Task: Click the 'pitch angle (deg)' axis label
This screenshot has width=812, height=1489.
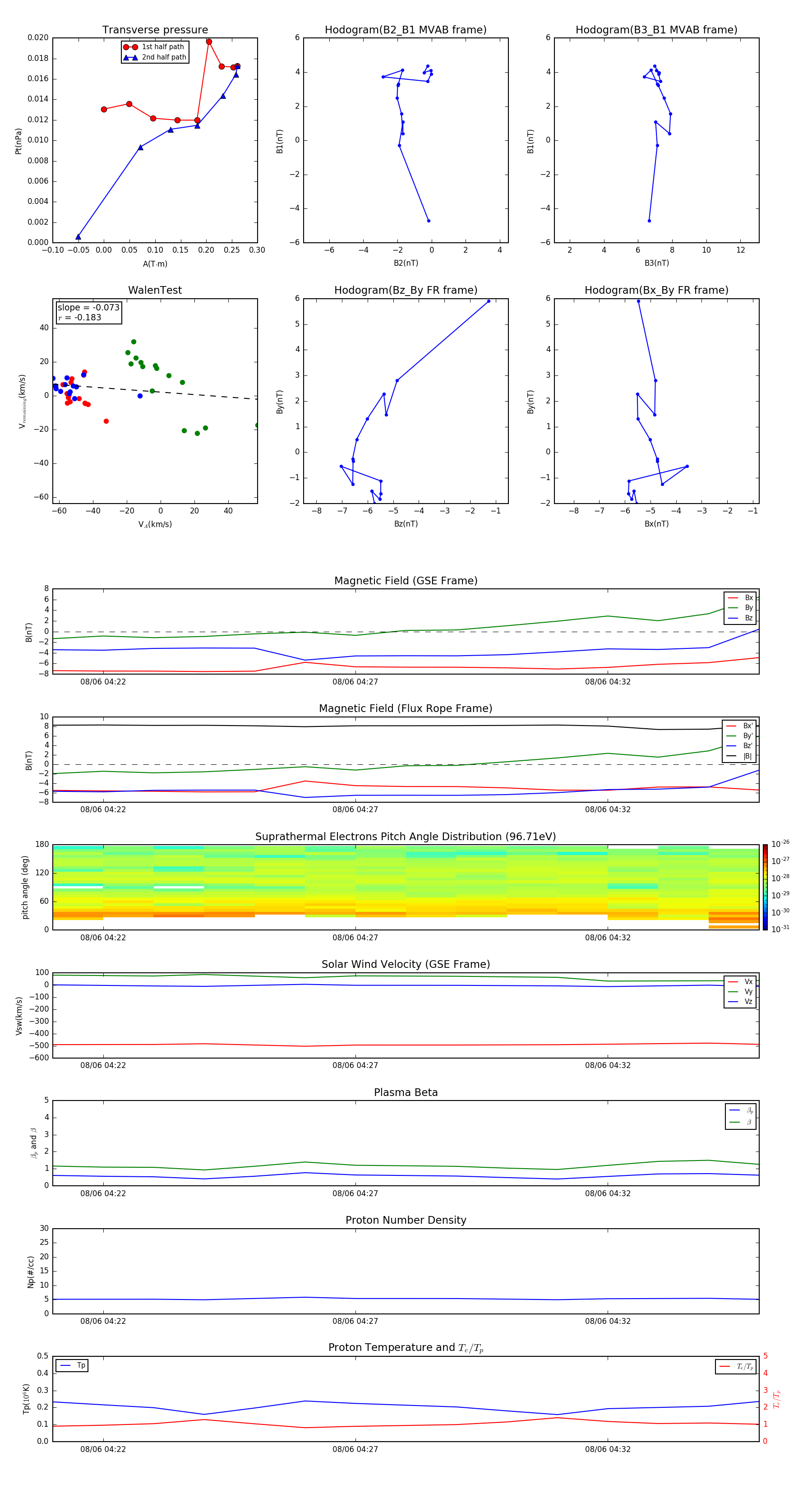Action: coord(25,887)
